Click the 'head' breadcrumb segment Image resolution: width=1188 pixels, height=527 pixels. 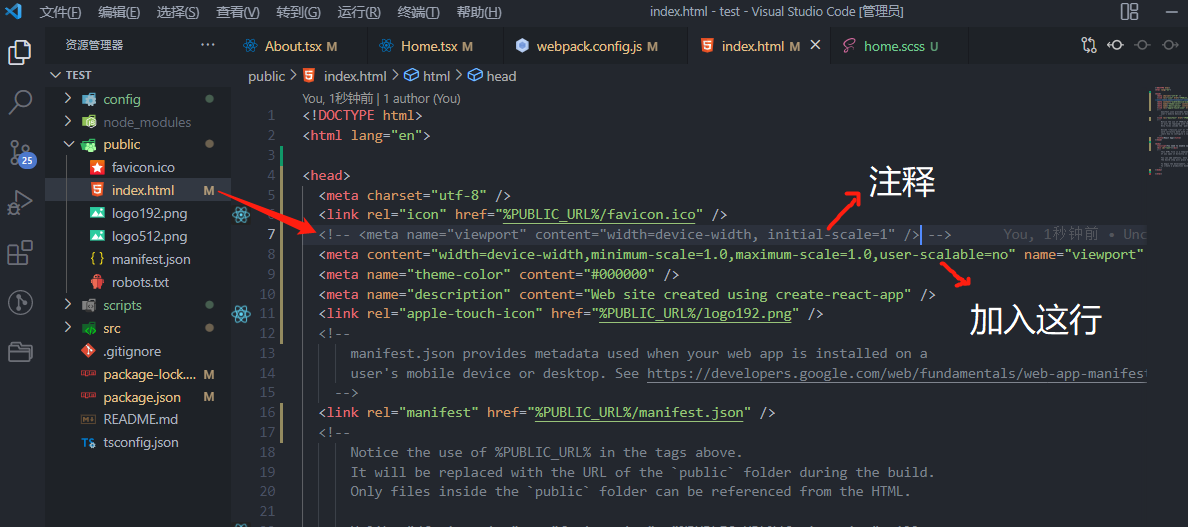(501, 76)
